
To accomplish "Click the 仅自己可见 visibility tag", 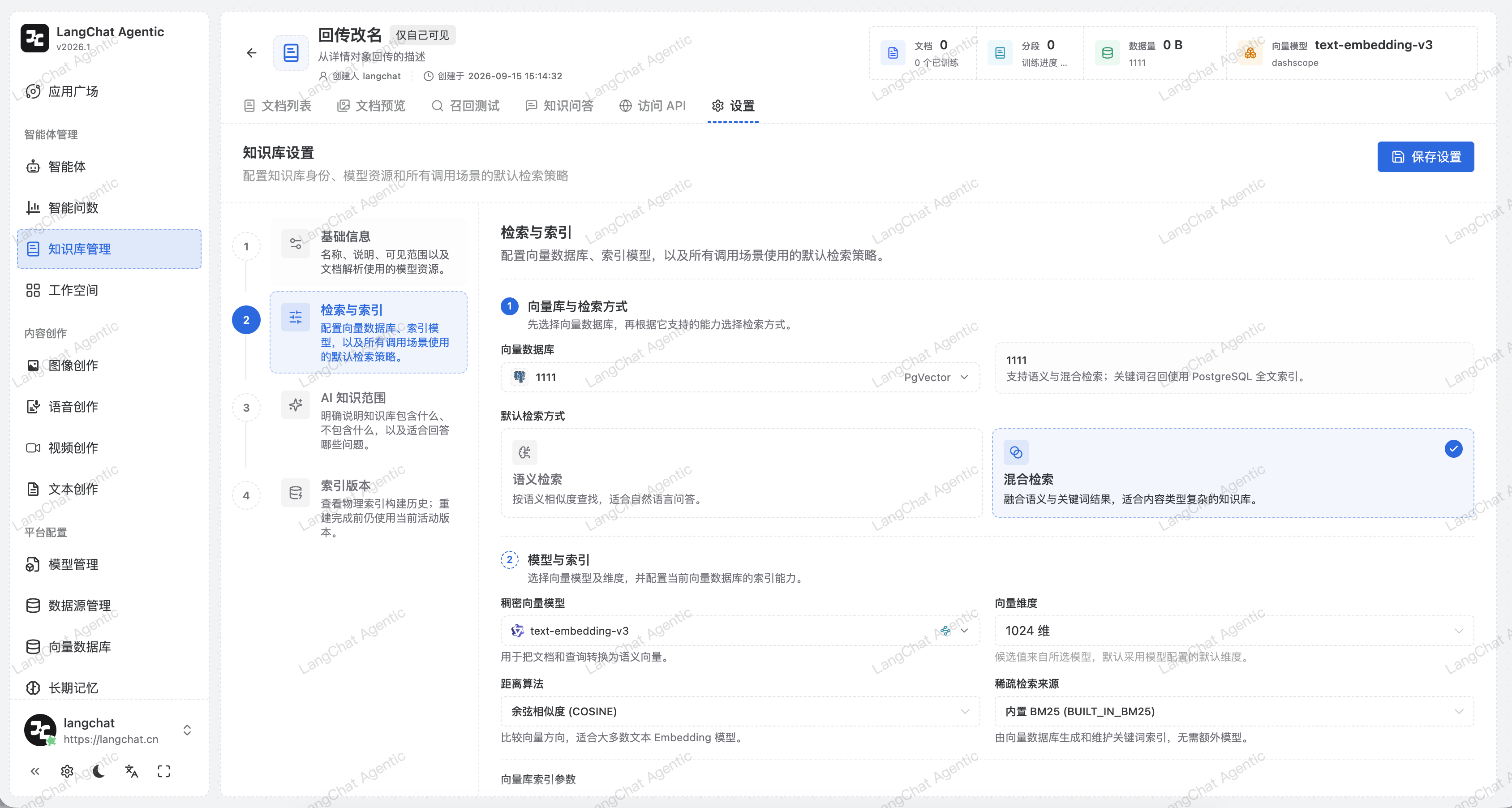I will pos(422,35).
